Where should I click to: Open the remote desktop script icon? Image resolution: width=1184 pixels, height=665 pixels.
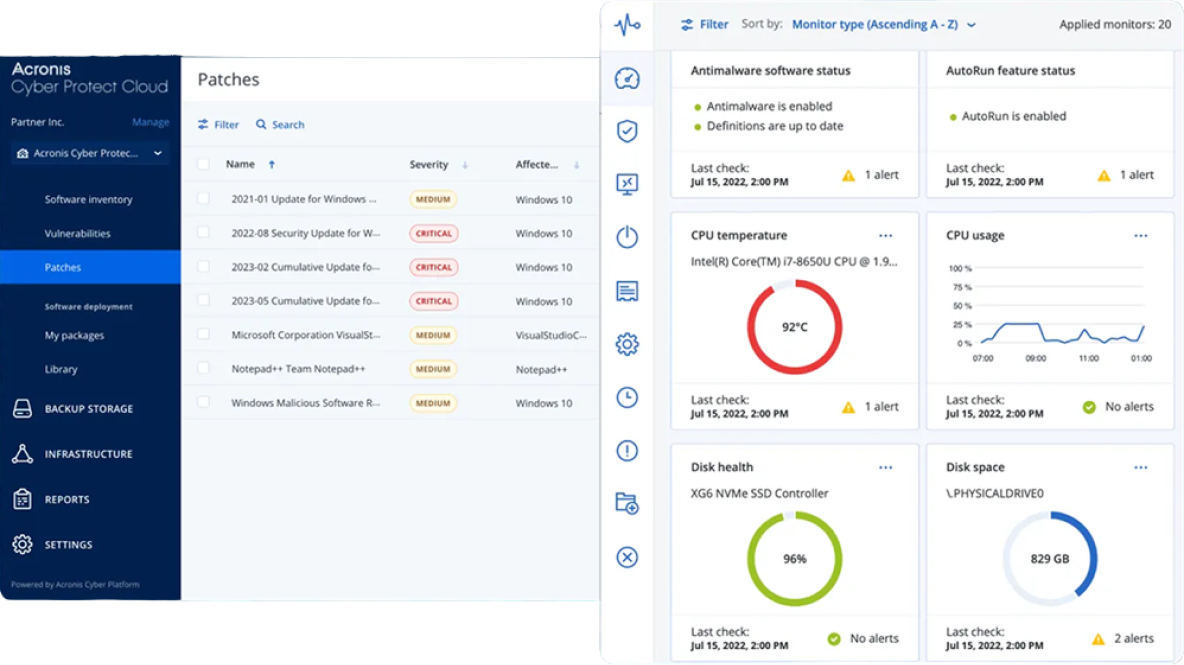click(627, 184)
